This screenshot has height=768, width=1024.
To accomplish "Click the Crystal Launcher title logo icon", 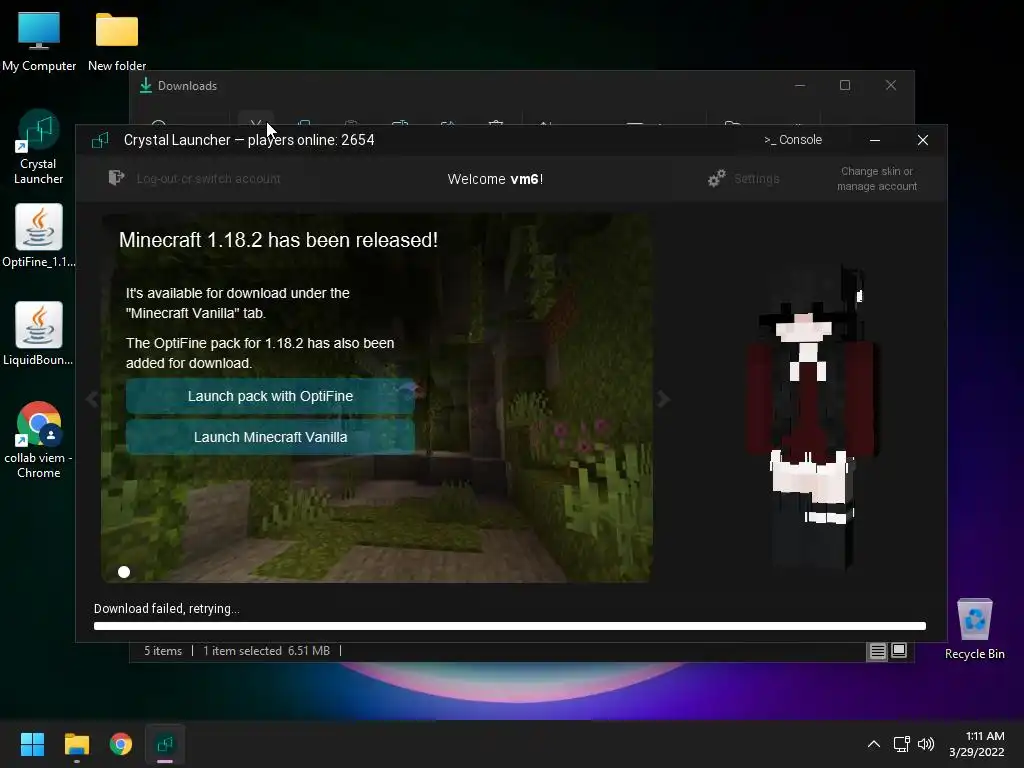I will tap(100, 140).
